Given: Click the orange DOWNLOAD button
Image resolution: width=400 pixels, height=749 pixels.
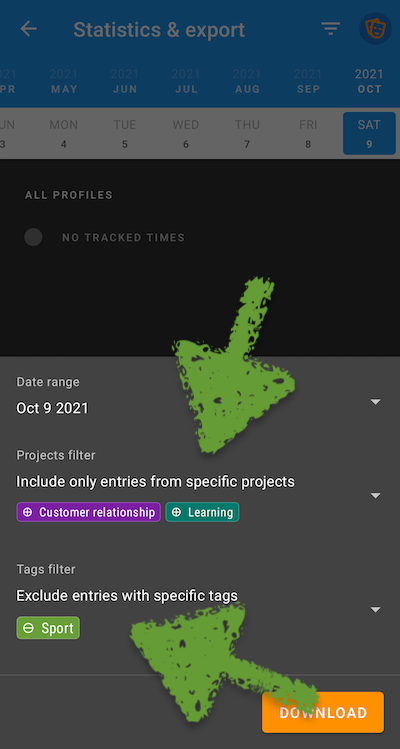Looking at the screenshot, I should (x=323, y=712).
